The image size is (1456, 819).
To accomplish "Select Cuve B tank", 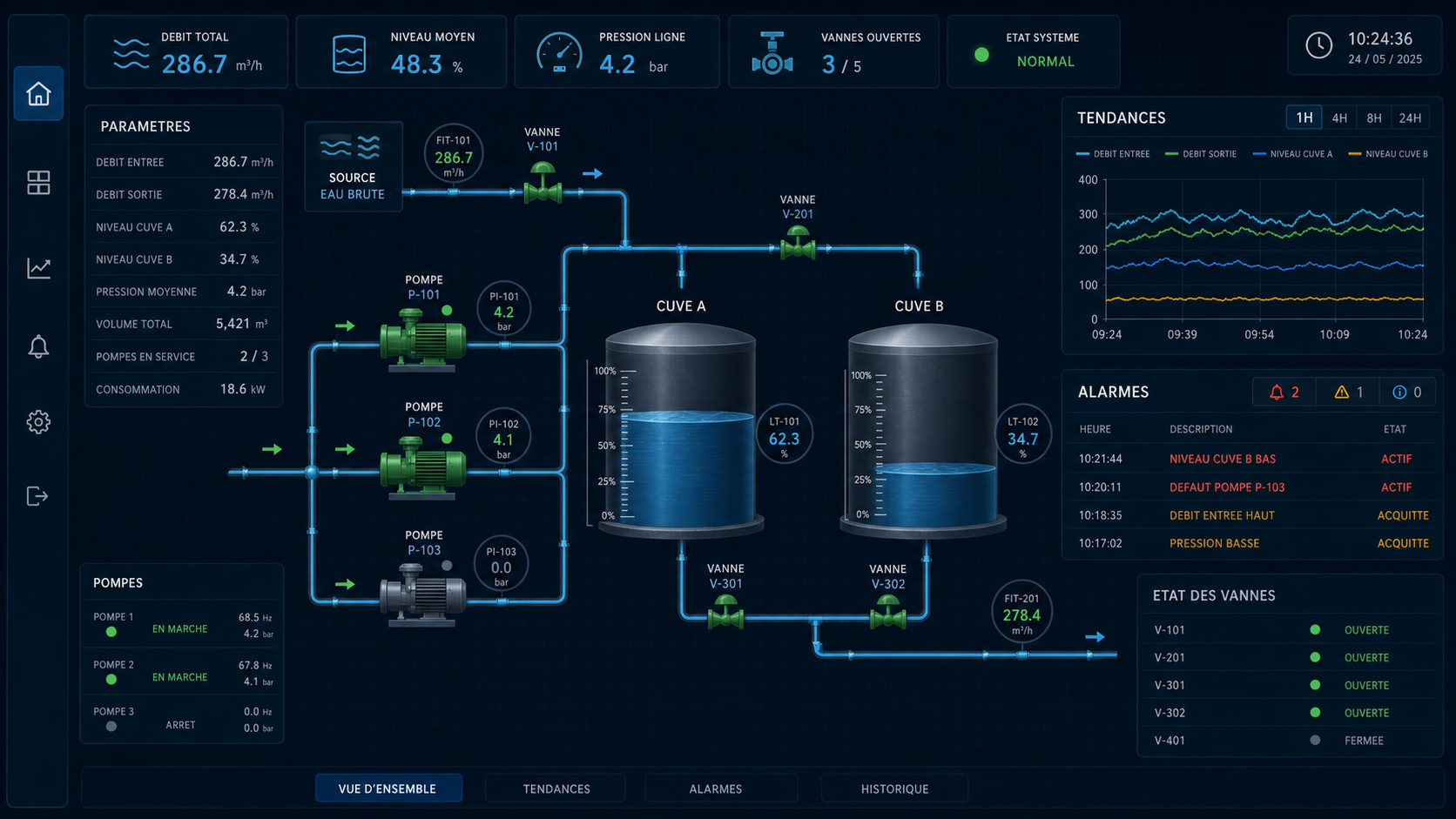I will 922,430.
